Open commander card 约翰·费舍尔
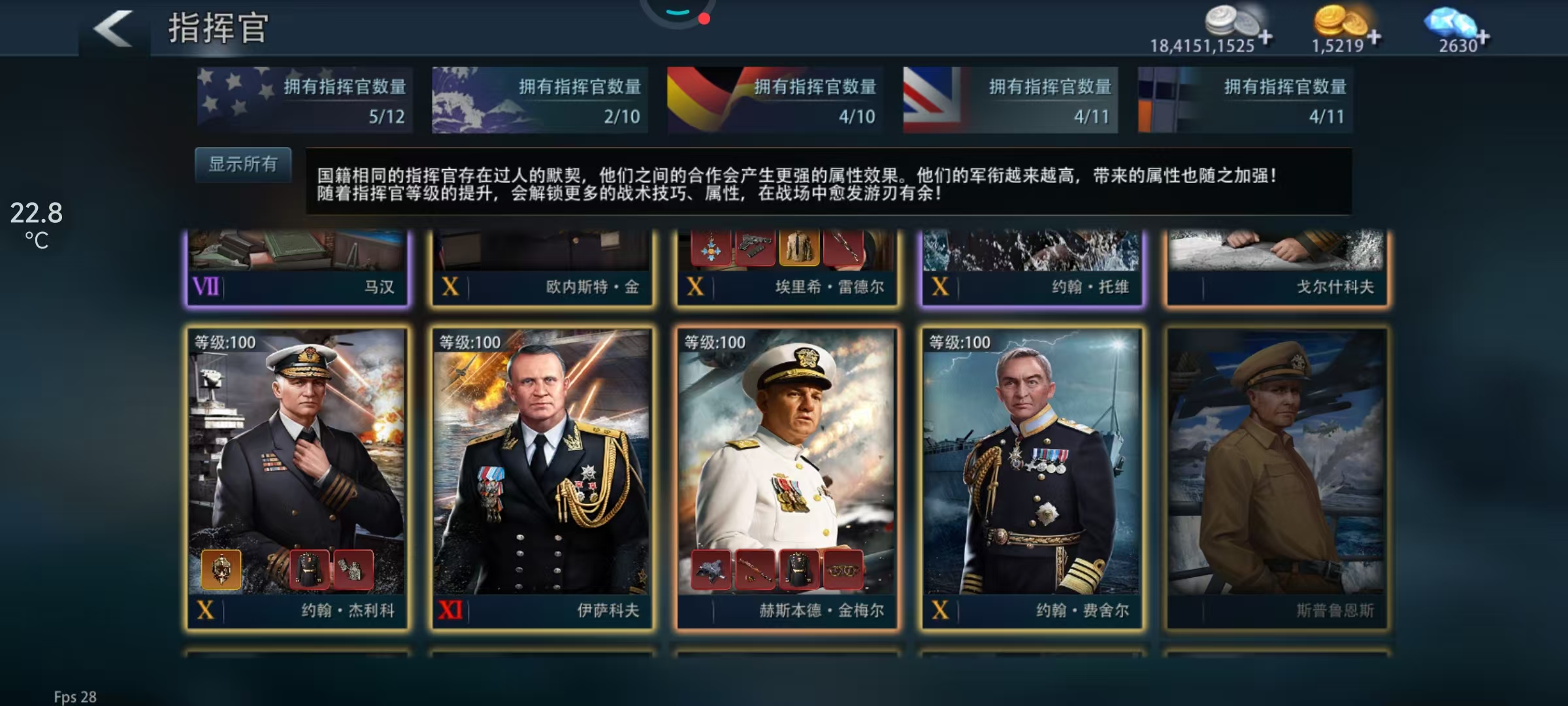Image resolution: width=1568 pixels, height=706 pixels. click(x=1032, y=479)
